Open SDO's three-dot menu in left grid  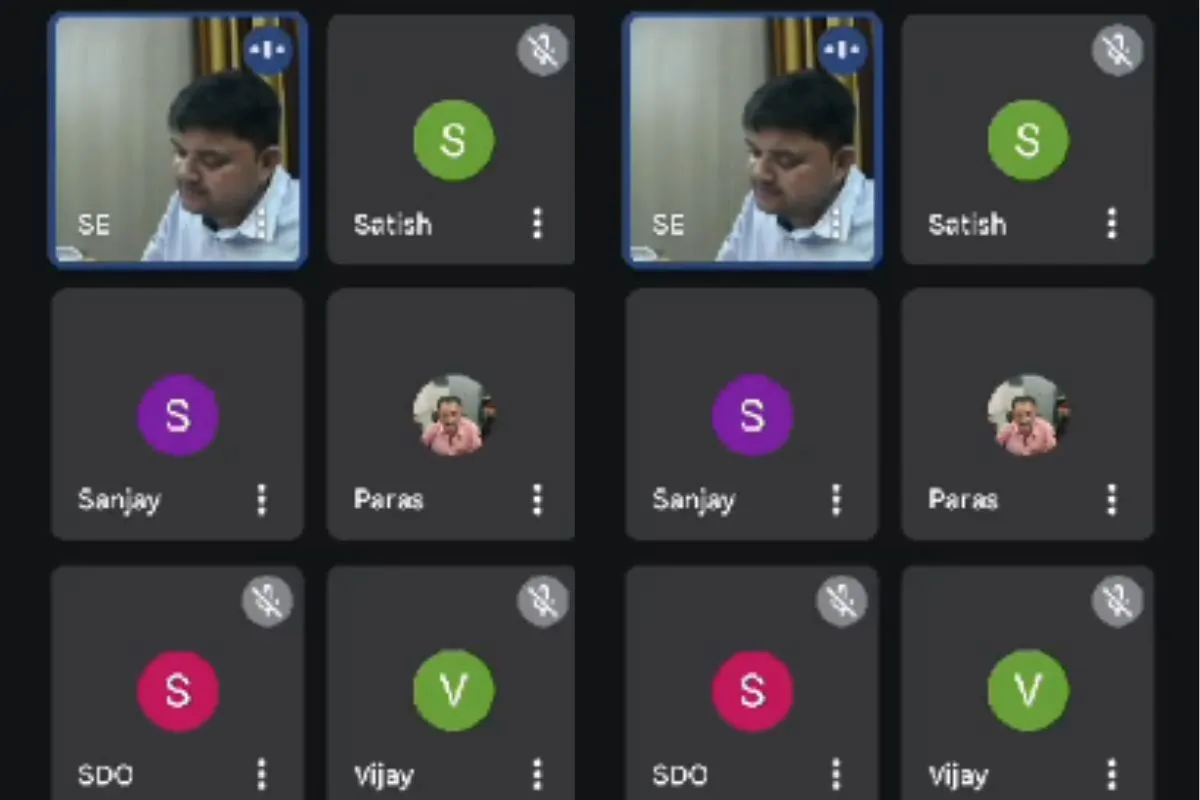tap(261, 774)
